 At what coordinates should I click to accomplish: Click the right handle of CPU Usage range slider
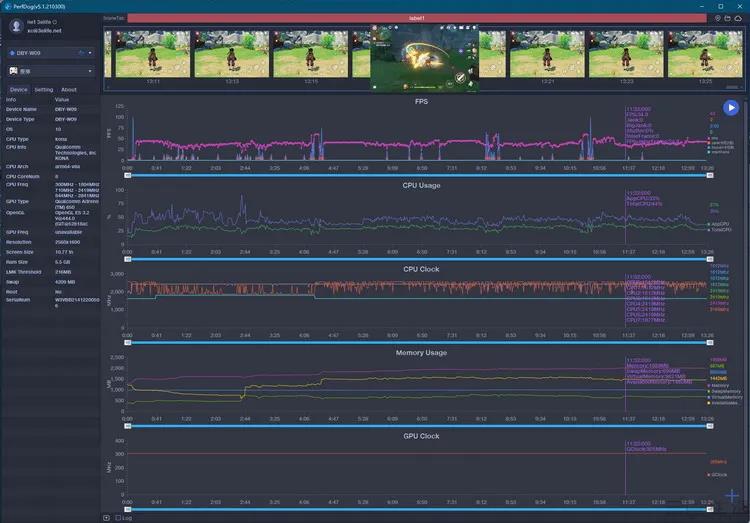click(x=710, y=259)
